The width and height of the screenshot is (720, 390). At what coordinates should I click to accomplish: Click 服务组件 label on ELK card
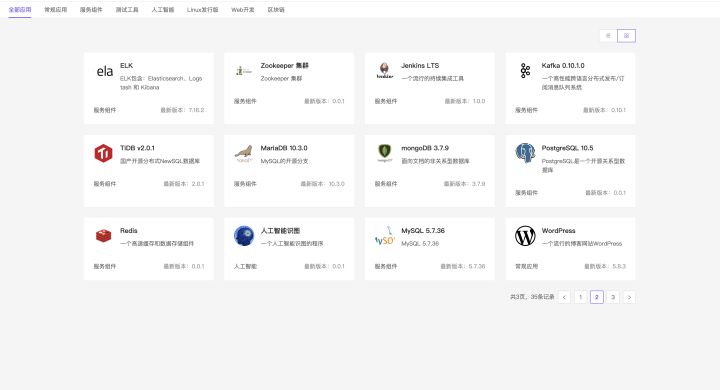click(x=105, y=110)
